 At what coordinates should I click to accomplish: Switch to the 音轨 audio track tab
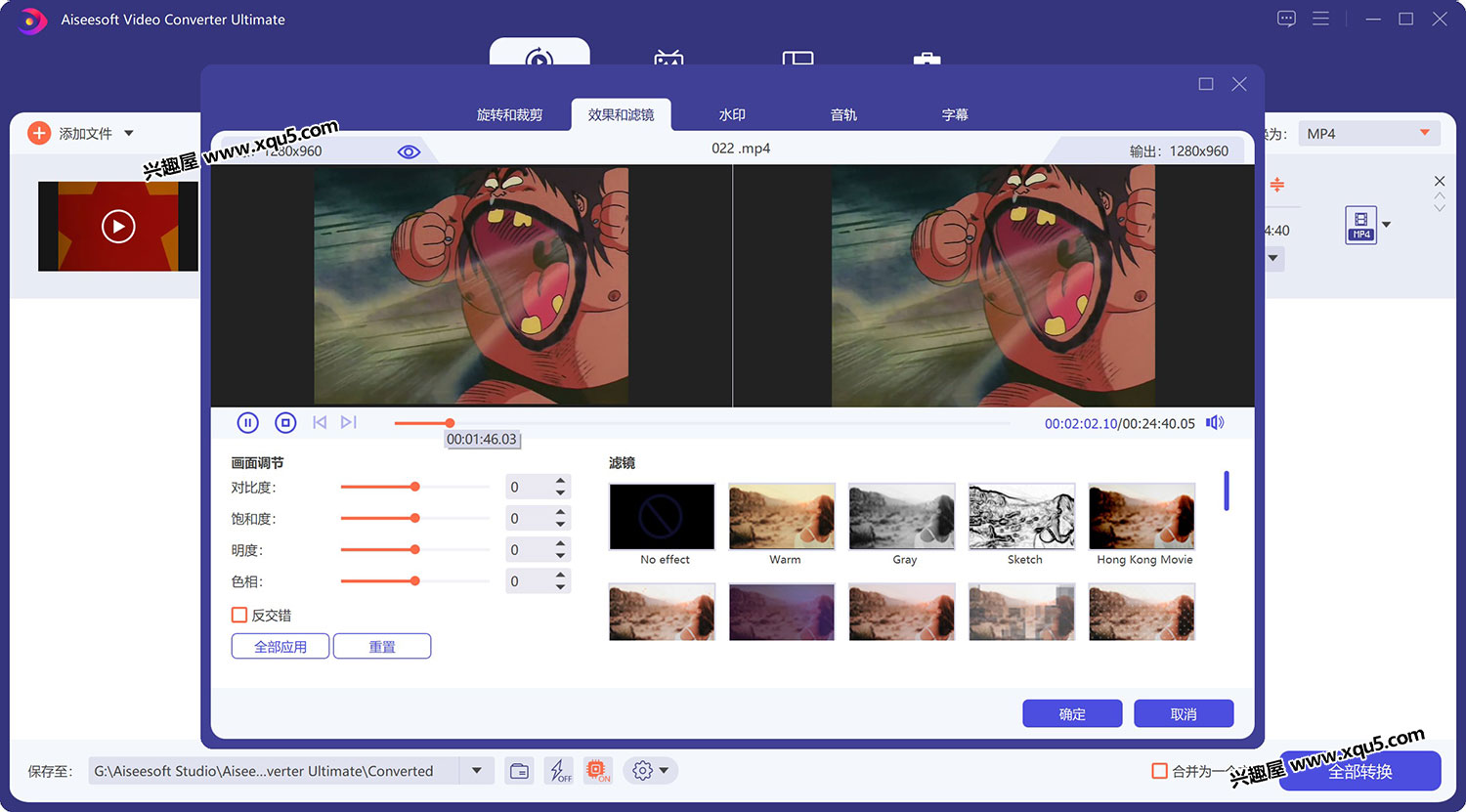click(x=843, y=115)
